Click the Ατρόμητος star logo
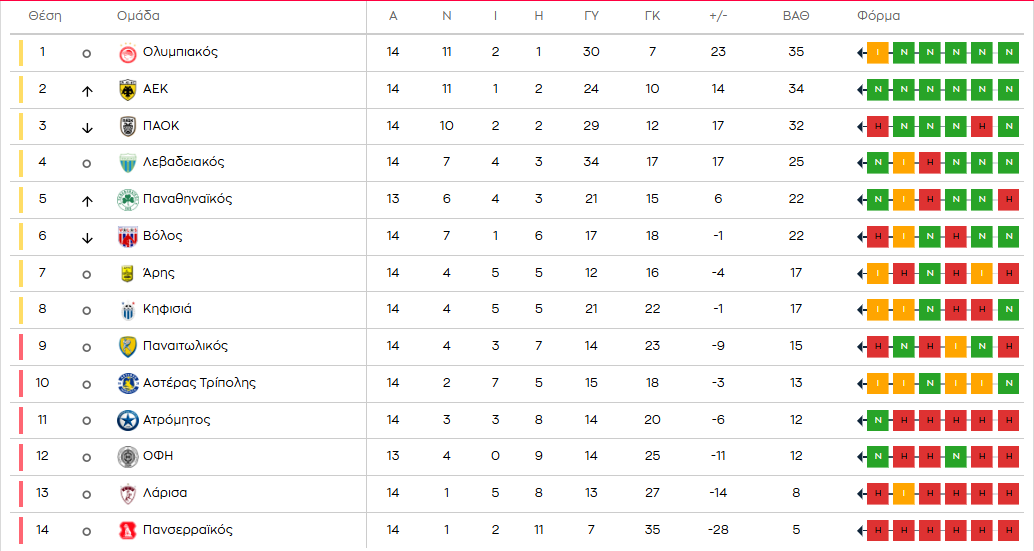This screenshot has width=1034, height=551. 127,420
